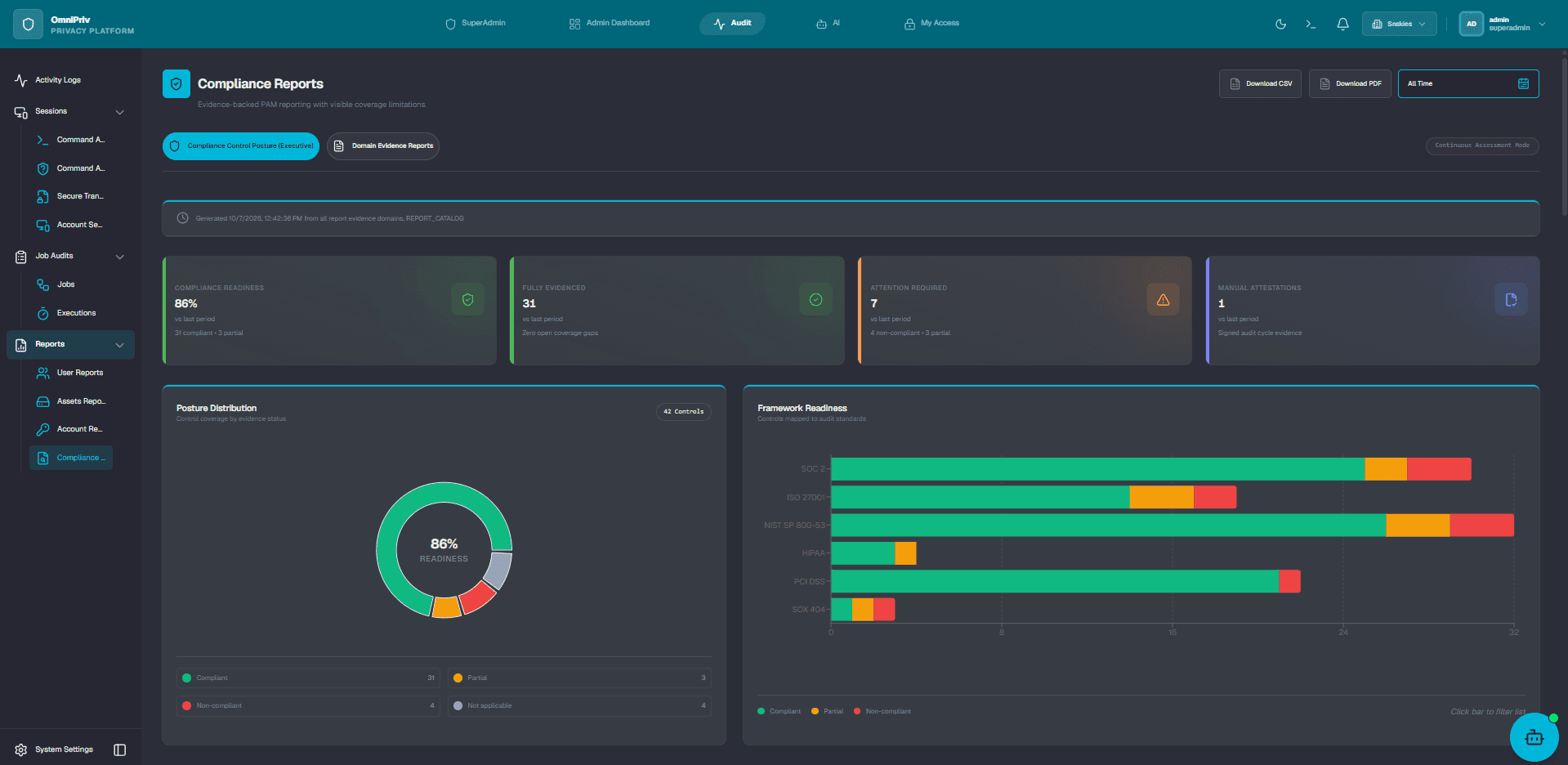Screen dimensions: 1568x765
Task: Open the Snskies organization dropdown
Action: point(1399,24)
